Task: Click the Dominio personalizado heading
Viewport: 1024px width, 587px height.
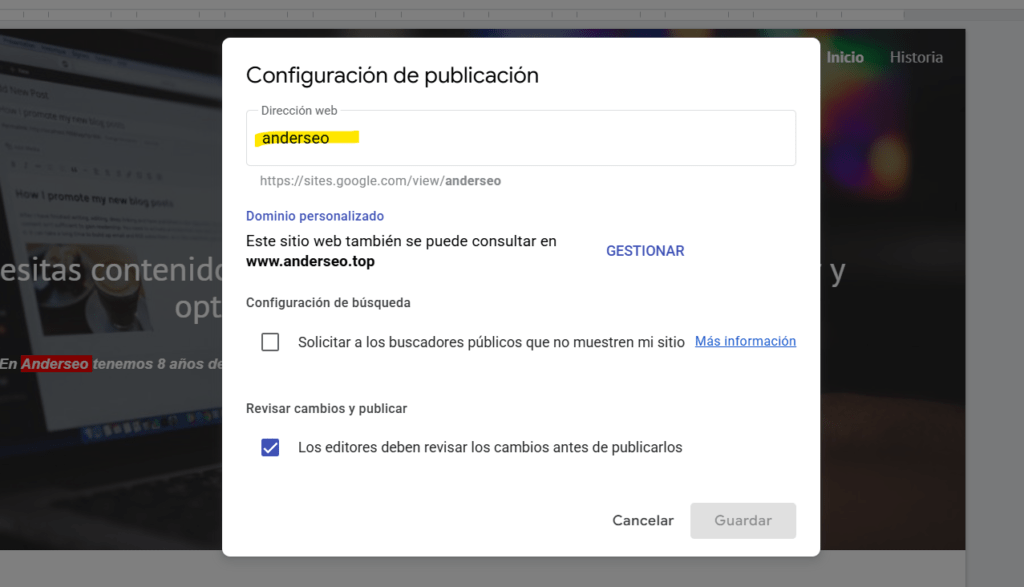Action: coord(315,216)
